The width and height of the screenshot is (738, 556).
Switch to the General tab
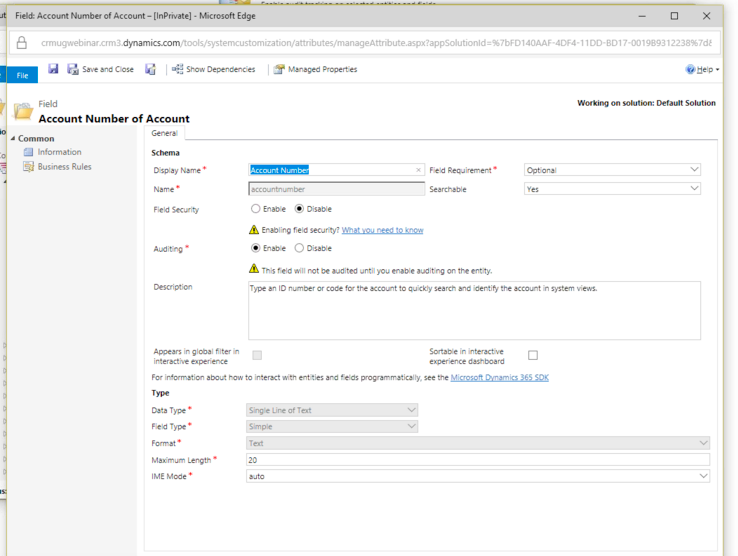pyautogui.click(x=164, y=133)
